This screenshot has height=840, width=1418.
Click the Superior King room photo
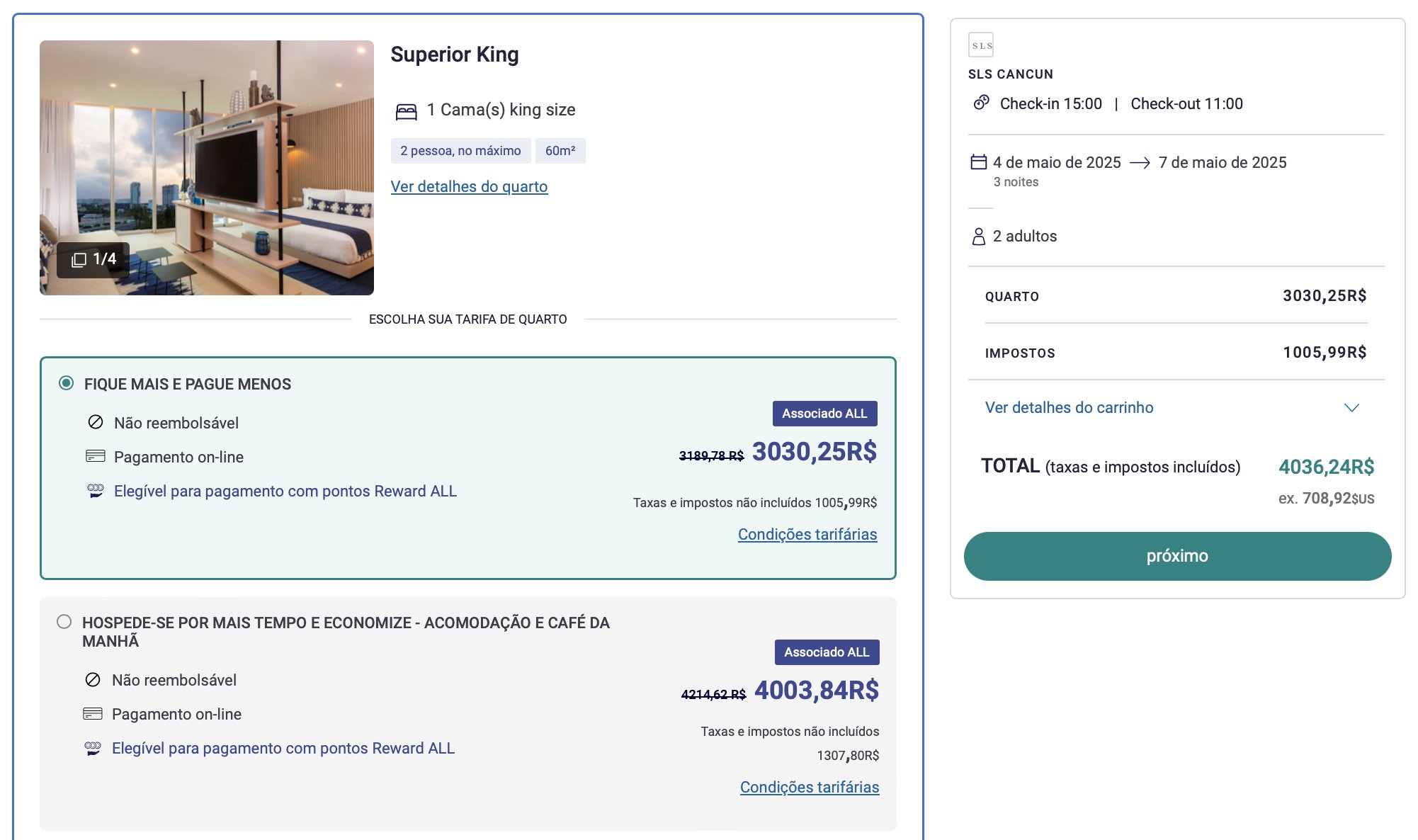207,168
